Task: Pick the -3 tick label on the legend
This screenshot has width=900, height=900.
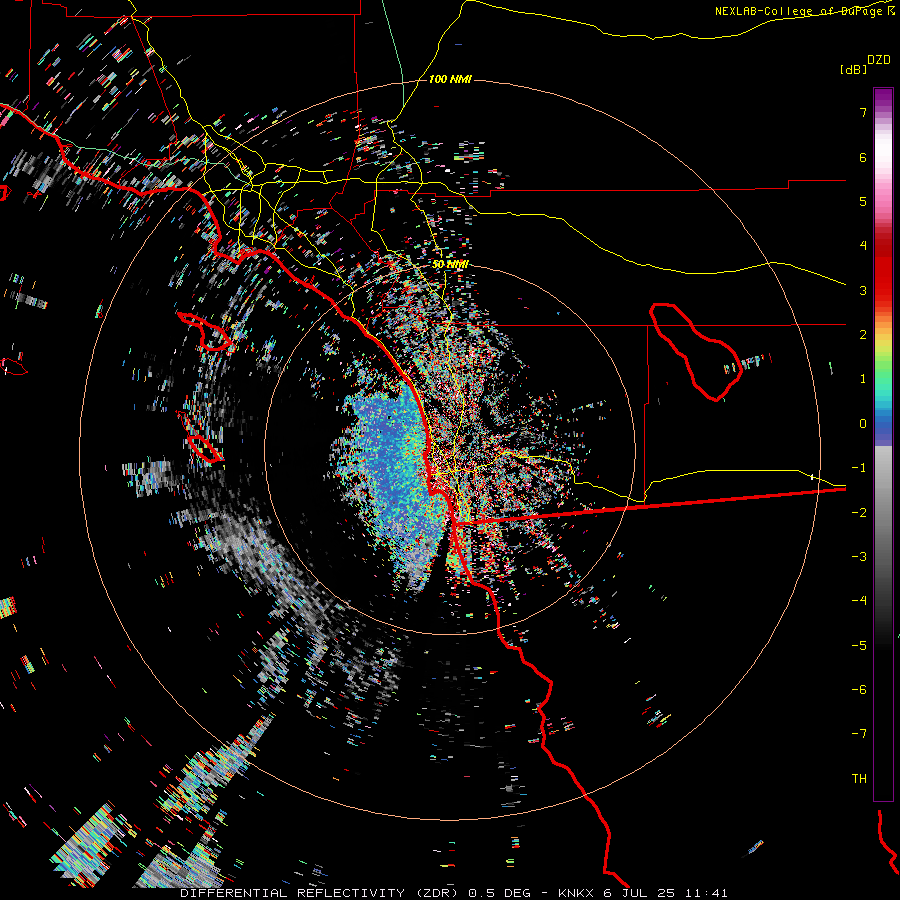Action: (x=859, y=557)
